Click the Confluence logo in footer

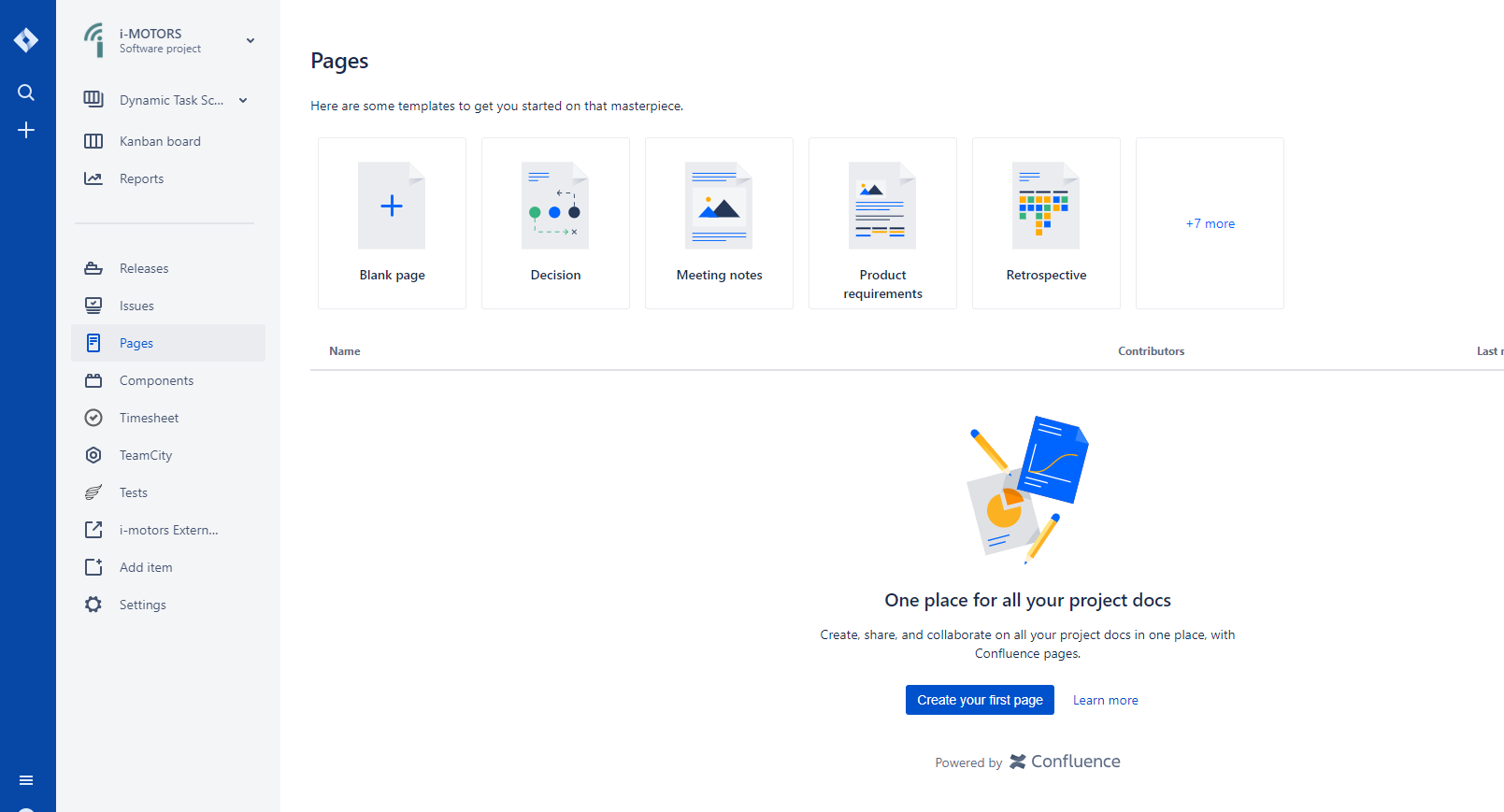pyautogui.click(x=1065, y=762)
